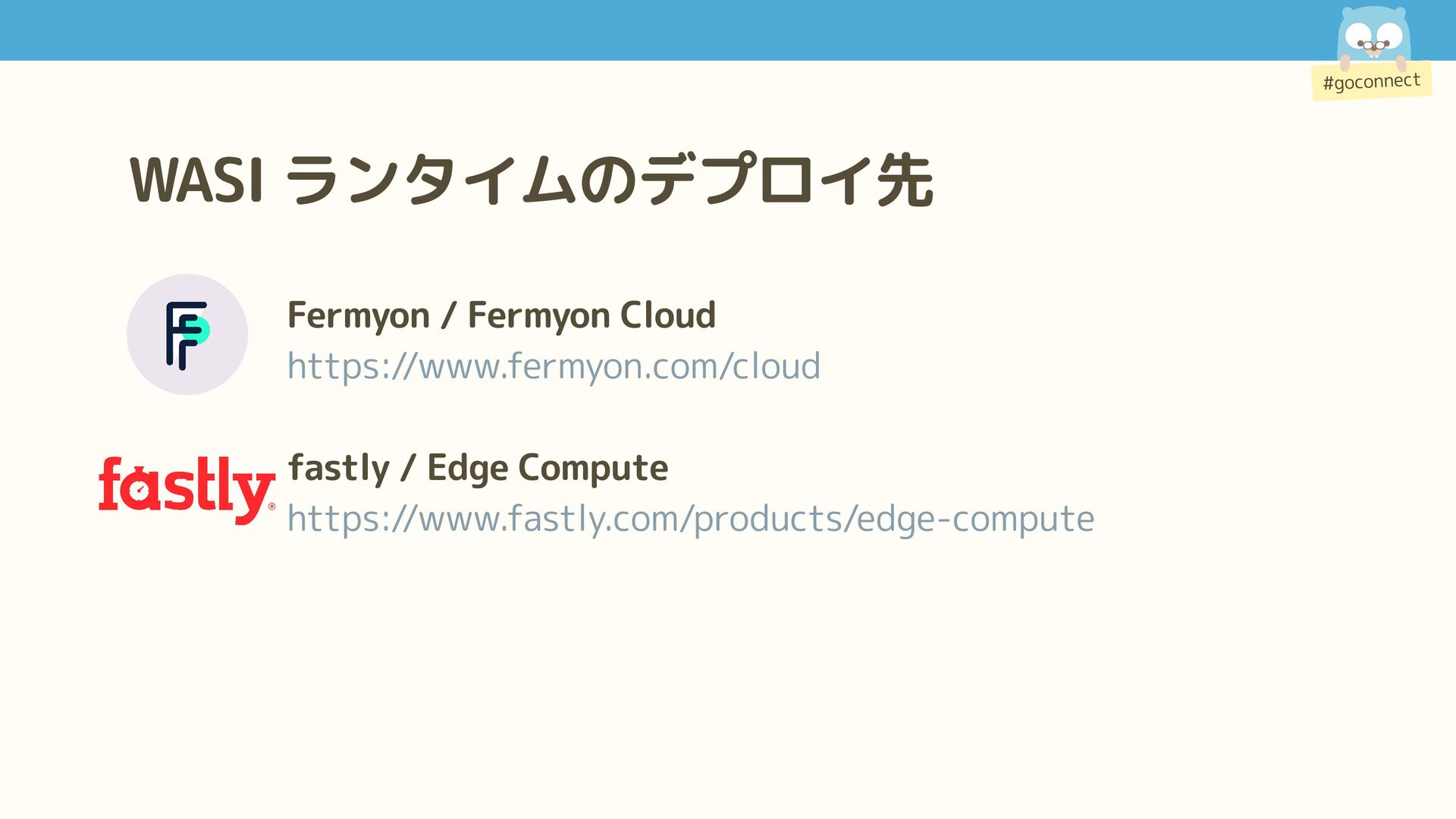Click the red fastly logo
Image resolution: width=1456 pixels, height=819 pixels.
pos(187,489)
